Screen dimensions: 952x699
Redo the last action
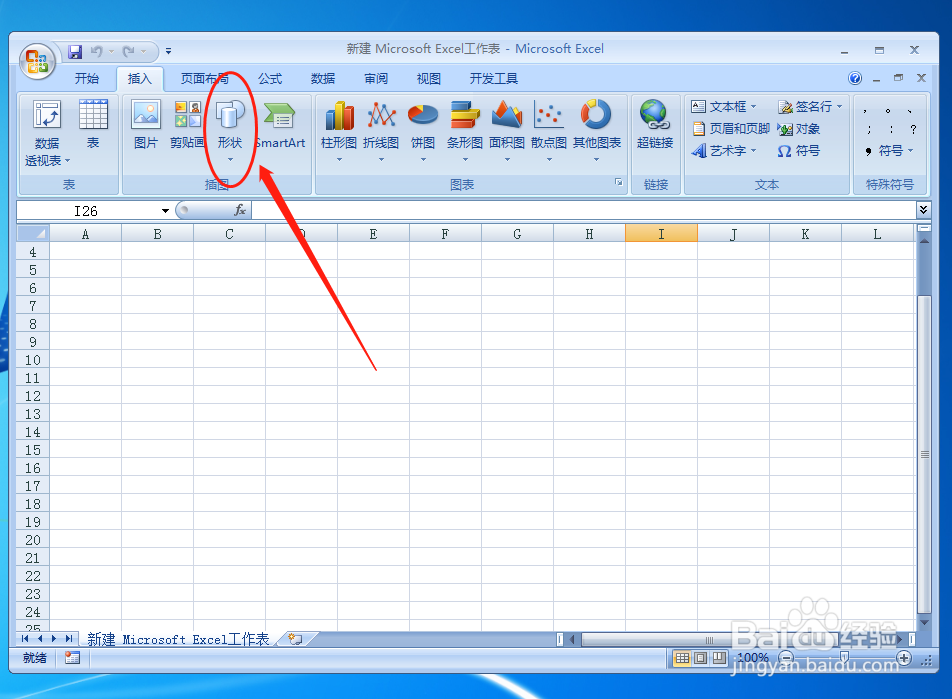click(128, 52)
